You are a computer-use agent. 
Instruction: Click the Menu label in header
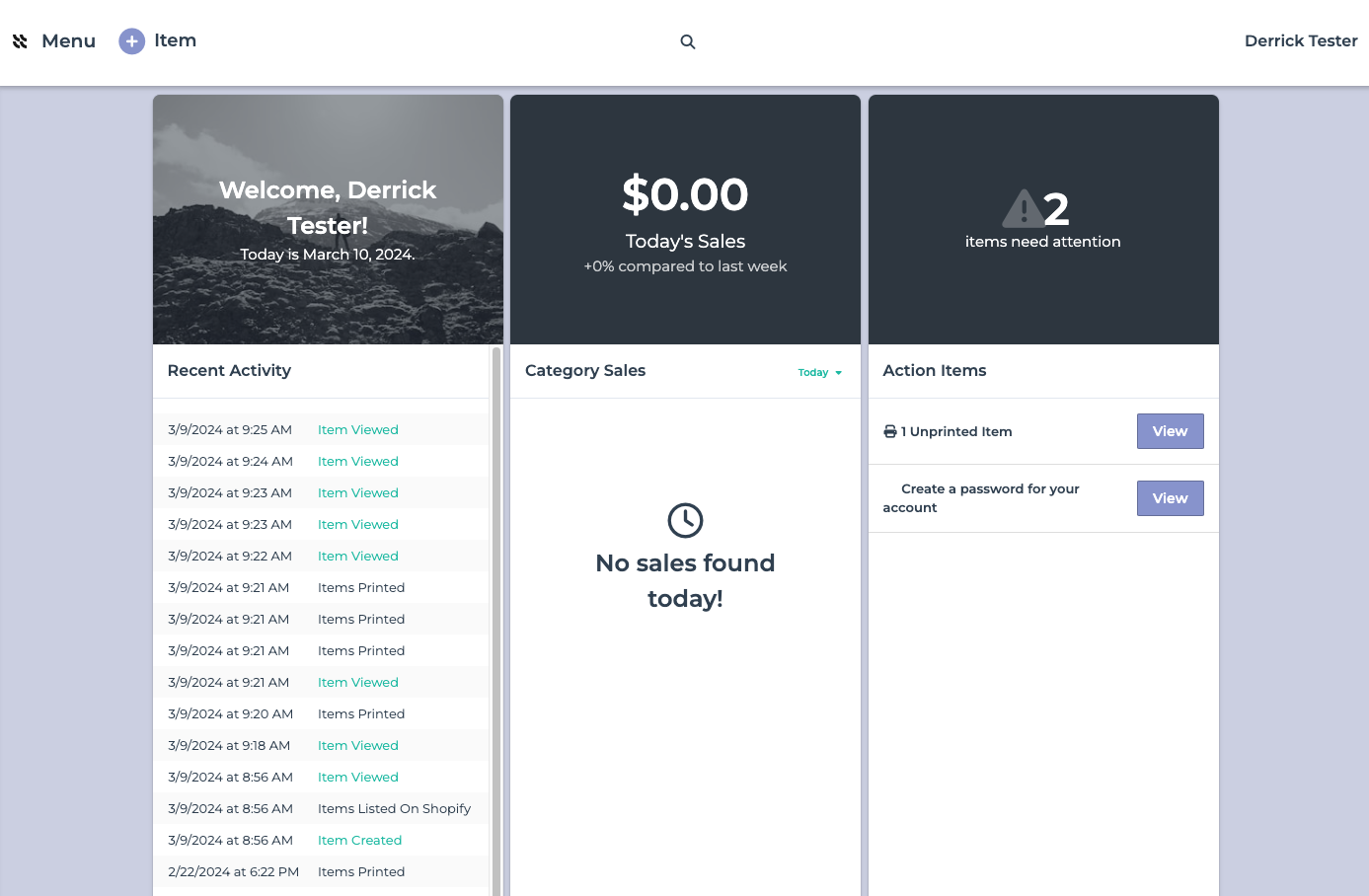68,41
